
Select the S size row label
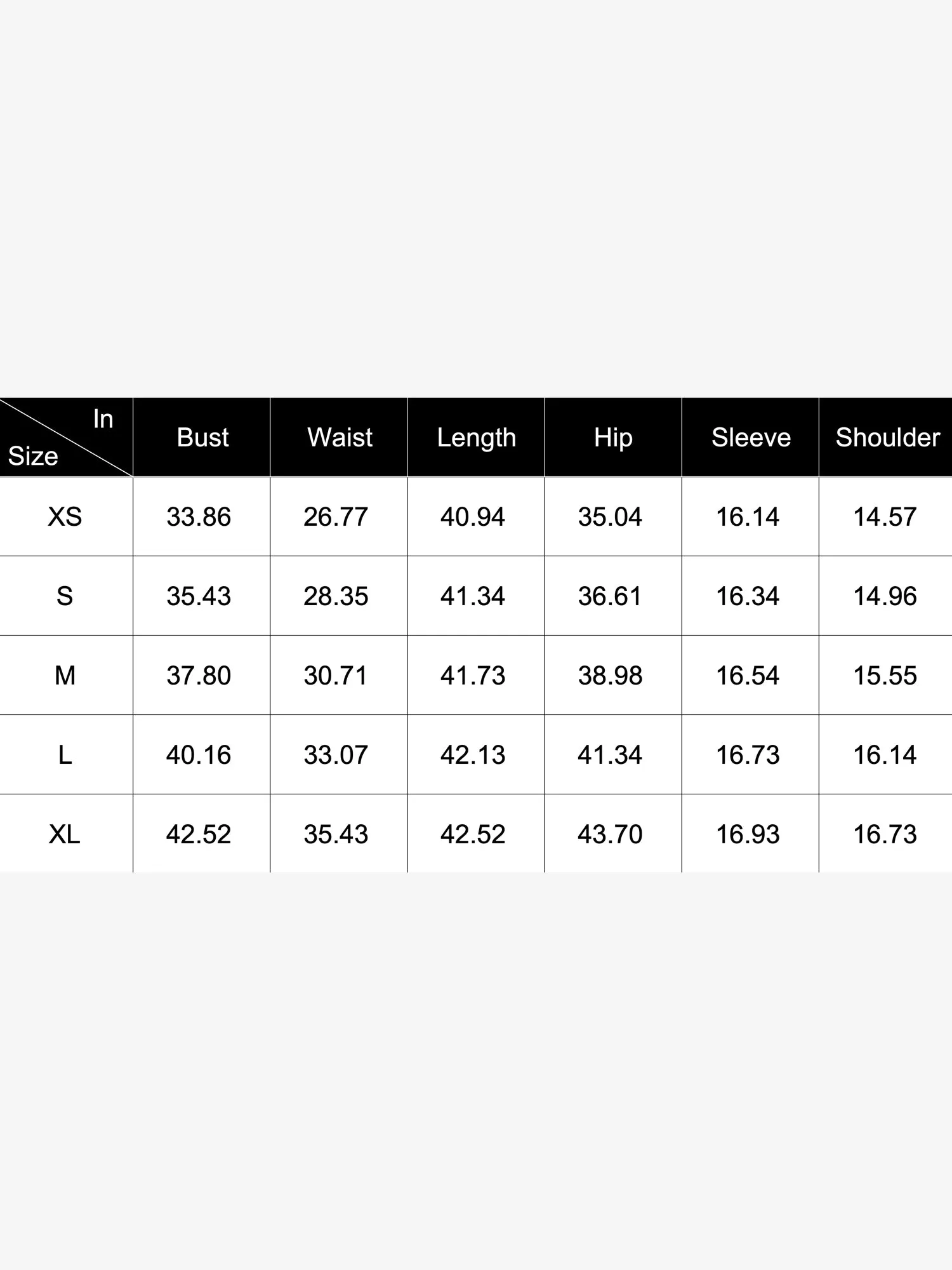pos(65,596)
